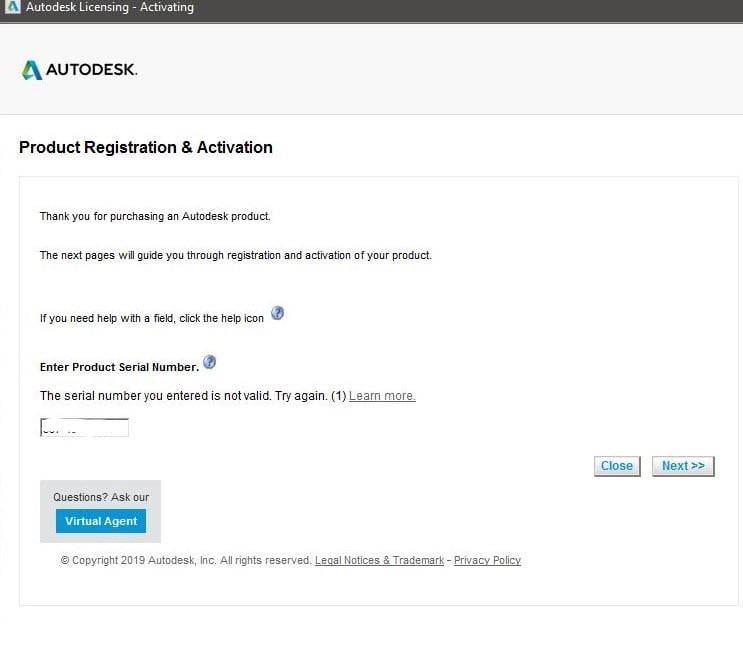Click the 'Questions? Ask our' text
This screenshot has width=743, height=656.
(100, 497)
